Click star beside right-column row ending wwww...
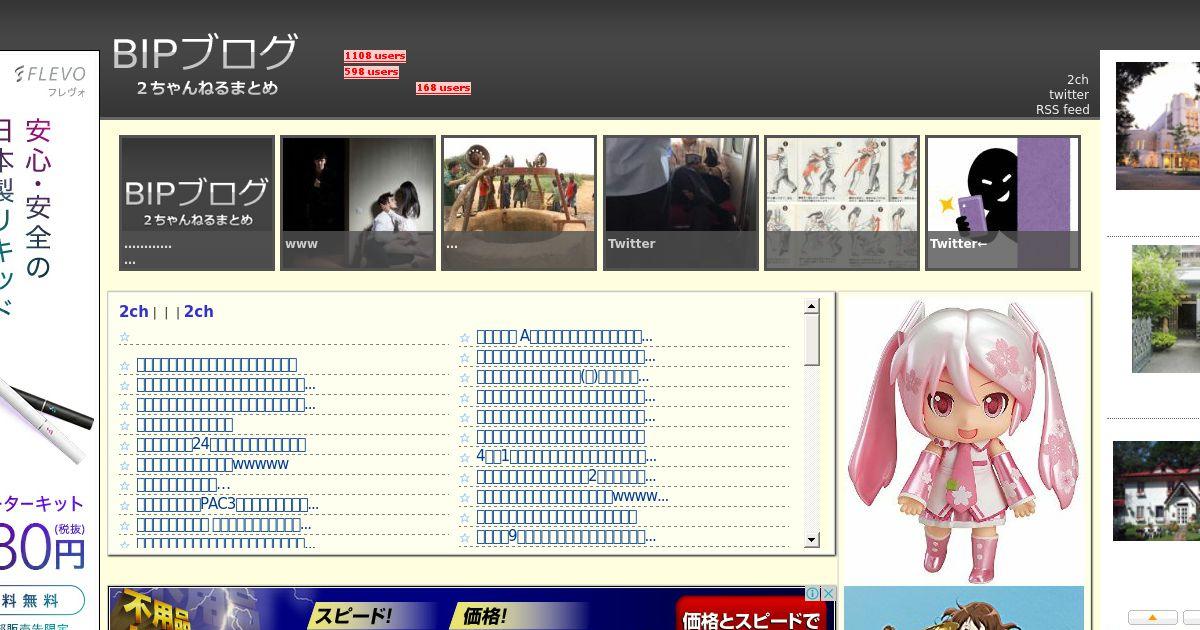Image resolution: width=1200 pixels, height=630 pixels. [465, 497]
